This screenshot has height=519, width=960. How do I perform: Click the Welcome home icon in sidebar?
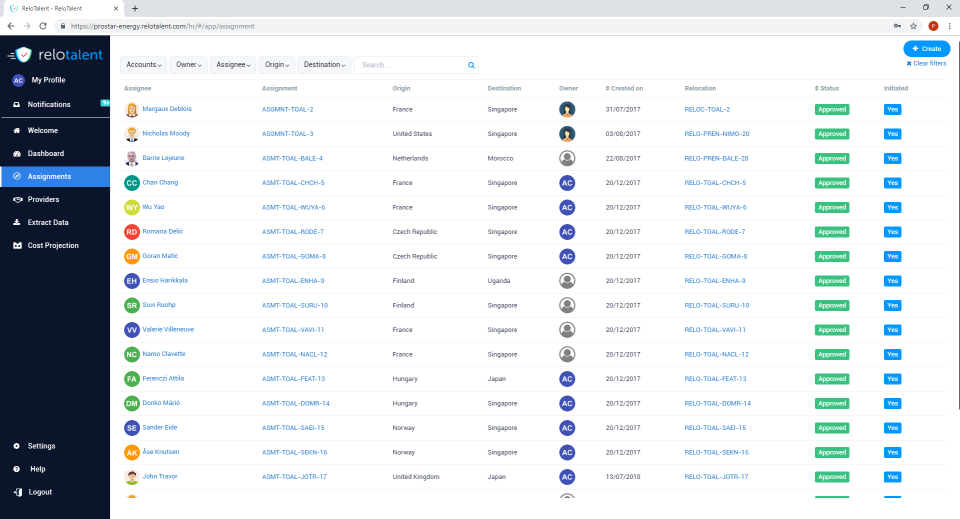click(x=17, y=130)
